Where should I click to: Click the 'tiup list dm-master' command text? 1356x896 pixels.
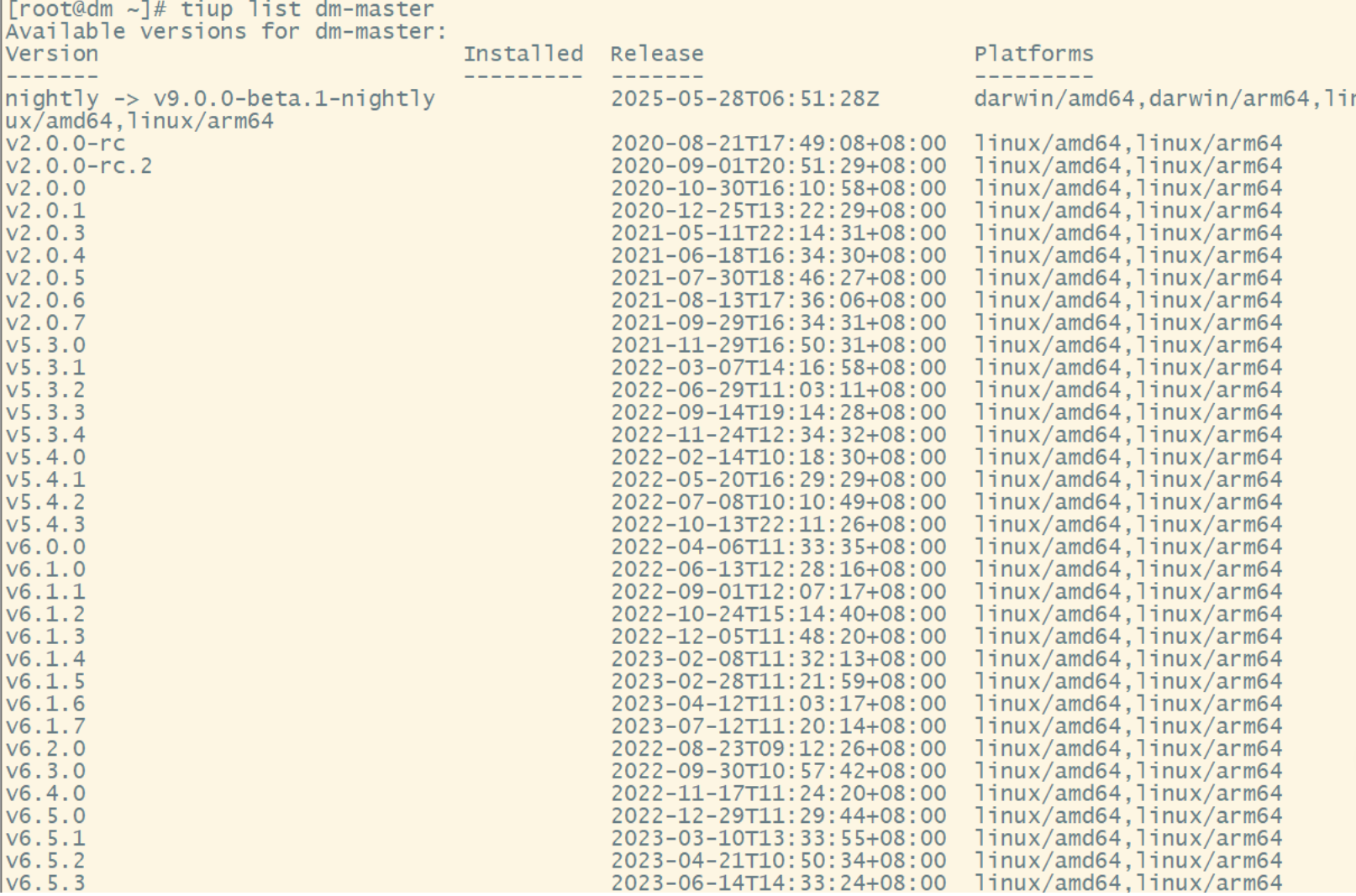coord(307,10)
